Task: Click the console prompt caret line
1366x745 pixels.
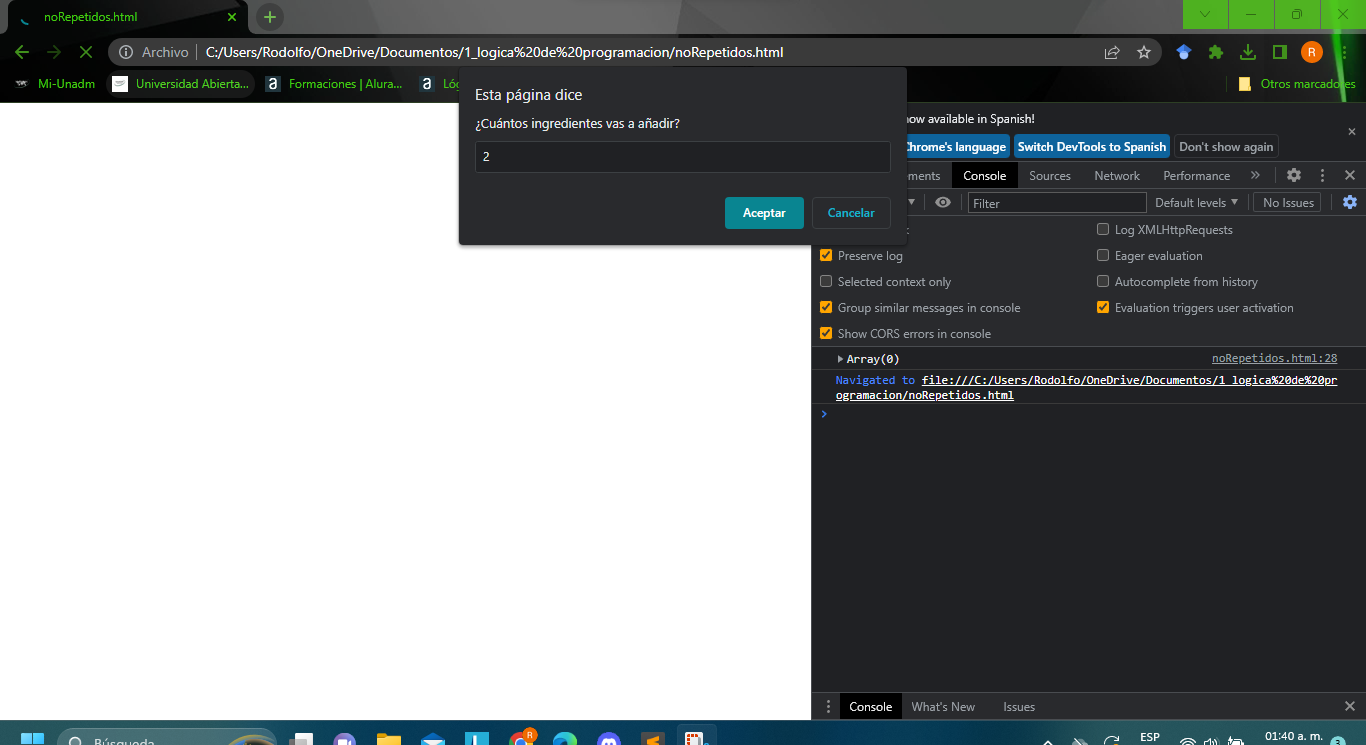Action: click(1088, 414)
